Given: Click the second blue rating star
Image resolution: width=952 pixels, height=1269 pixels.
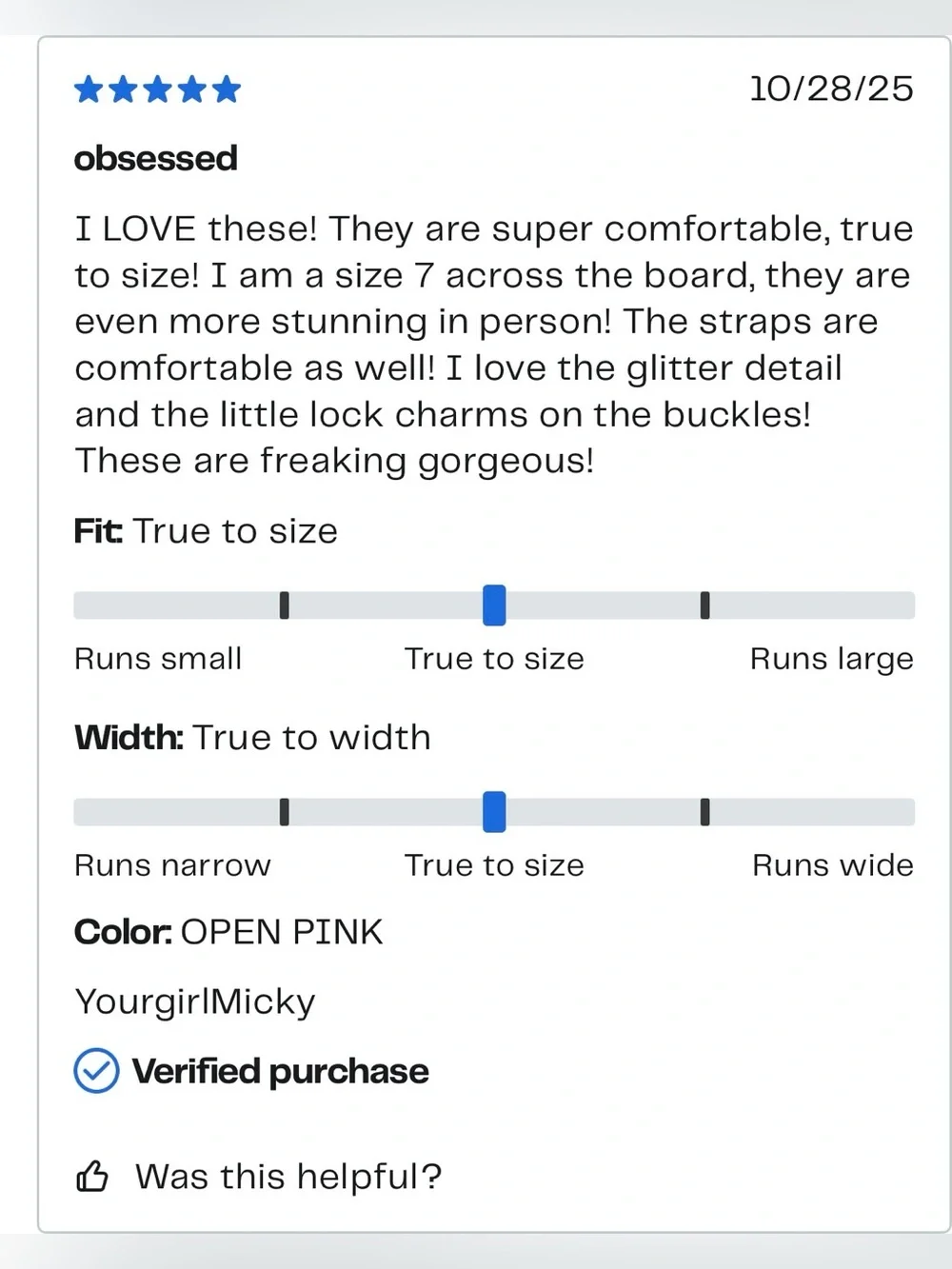Looking at the screenshot, I should click(123, 89).
